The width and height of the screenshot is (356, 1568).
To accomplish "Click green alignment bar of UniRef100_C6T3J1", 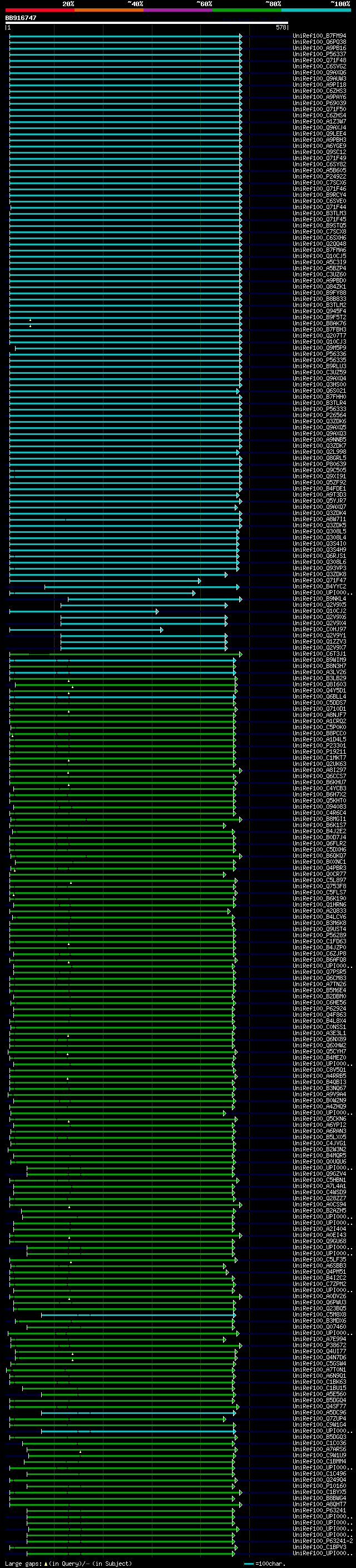I will click(125, 654).
